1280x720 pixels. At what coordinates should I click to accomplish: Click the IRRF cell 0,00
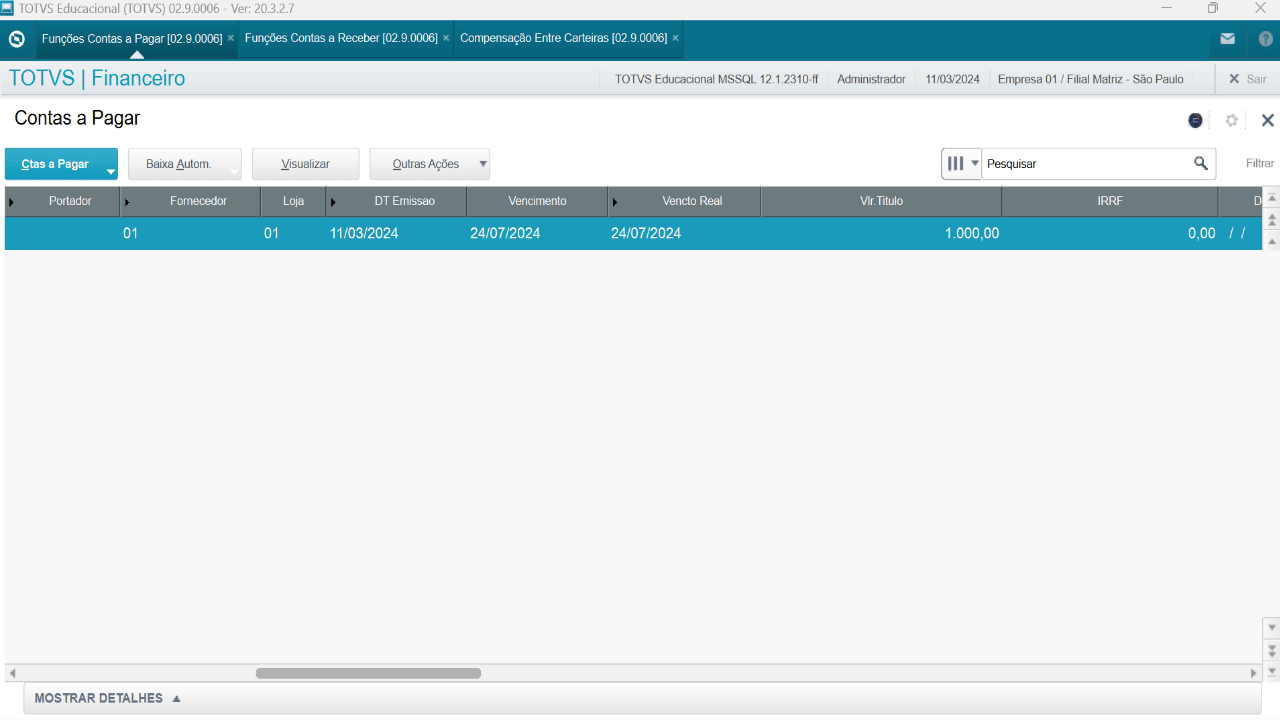[x=1110, y=233]
